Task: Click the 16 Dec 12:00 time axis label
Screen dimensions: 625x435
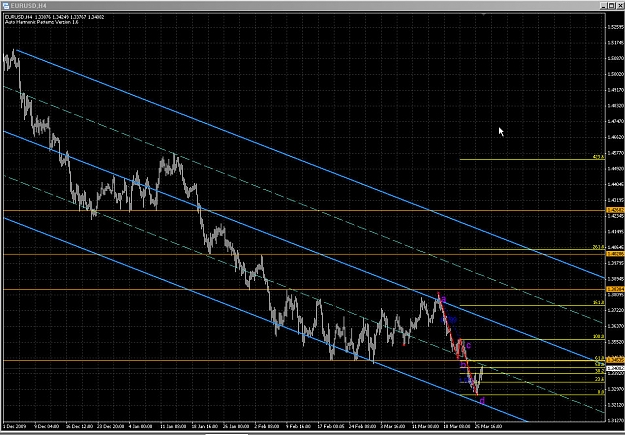Action: pyautogui.click(x=80, y=426)
